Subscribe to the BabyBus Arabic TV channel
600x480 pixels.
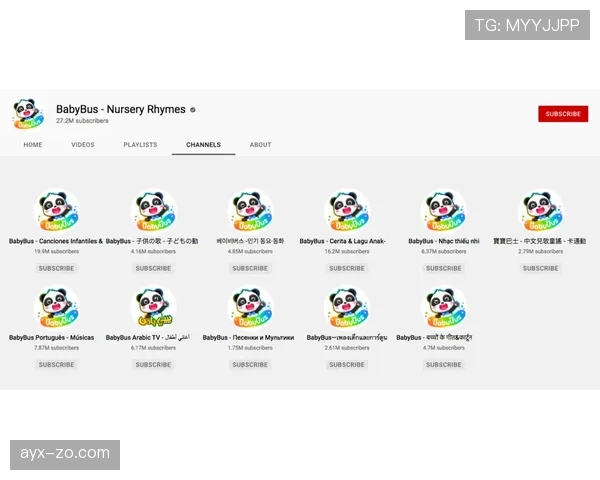(153, 365)
